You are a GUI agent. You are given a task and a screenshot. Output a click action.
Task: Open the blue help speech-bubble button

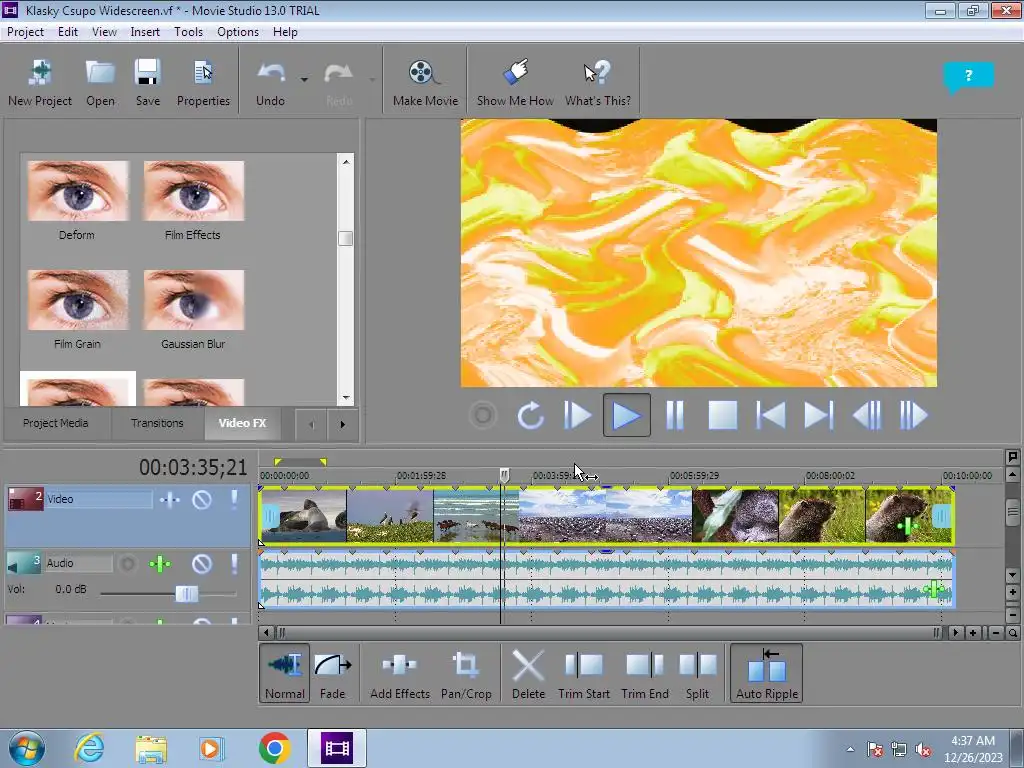[968, 77]
